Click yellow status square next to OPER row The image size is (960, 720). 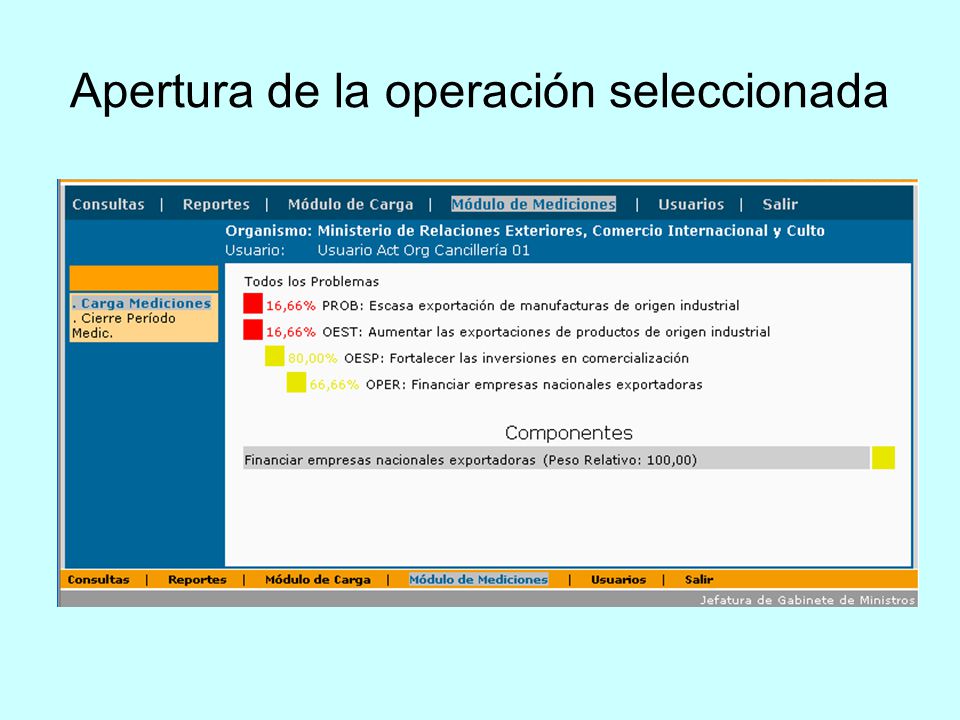(x=296, y=383)
